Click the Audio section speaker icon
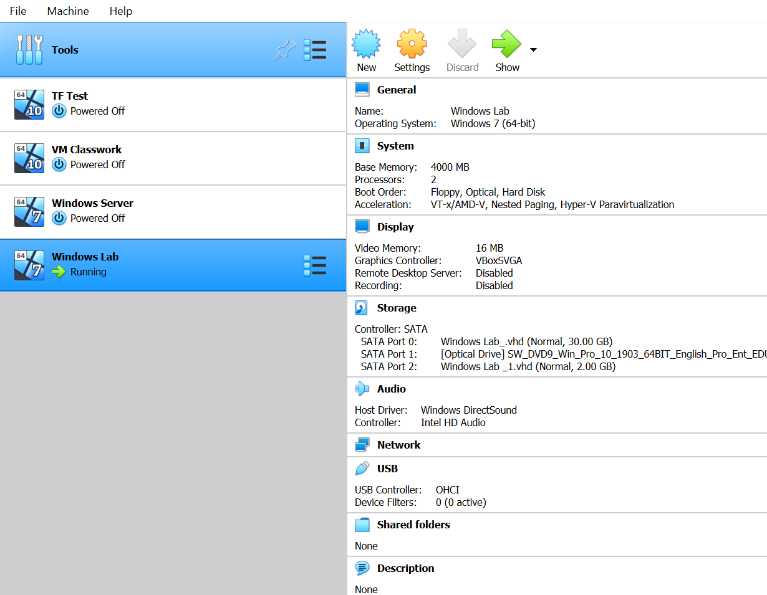This screenshot has height=595, width=767. 362,389
